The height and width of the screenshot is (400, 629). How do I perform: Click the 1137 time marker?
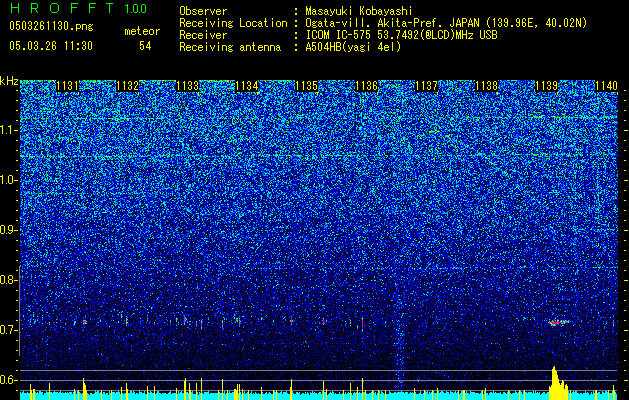click(426, 86)
